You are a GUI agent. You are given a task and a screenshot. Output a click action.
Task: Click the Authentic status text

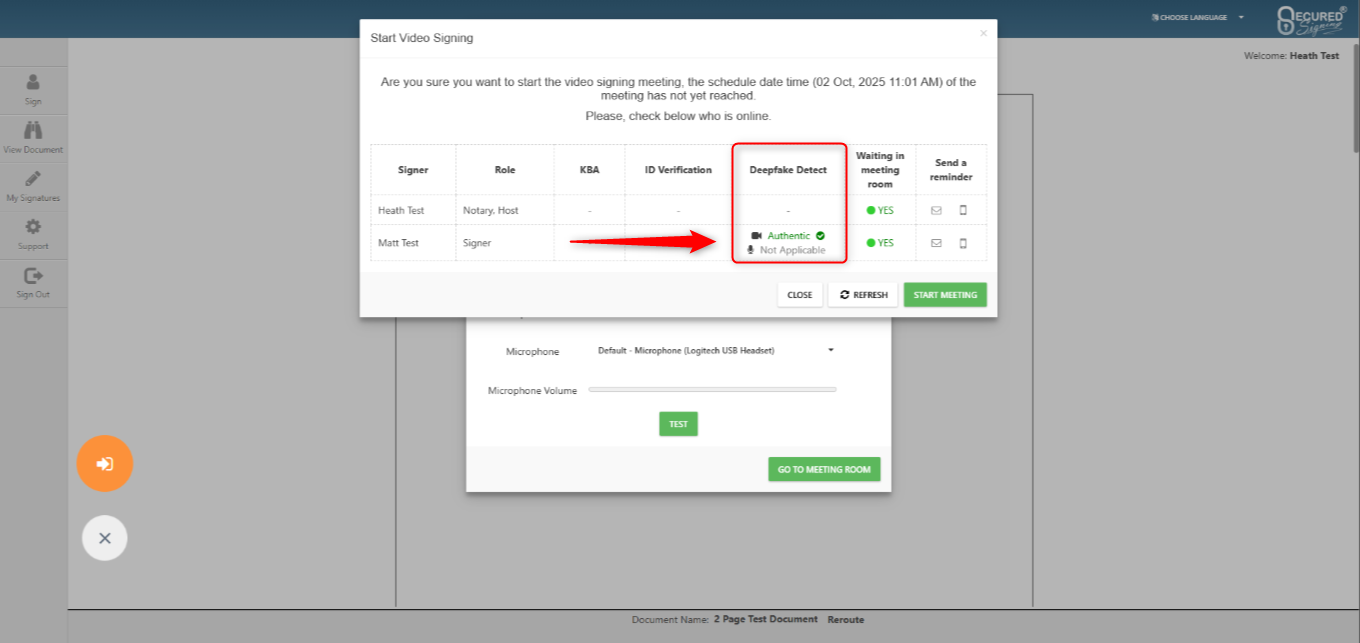pos(789,236)
